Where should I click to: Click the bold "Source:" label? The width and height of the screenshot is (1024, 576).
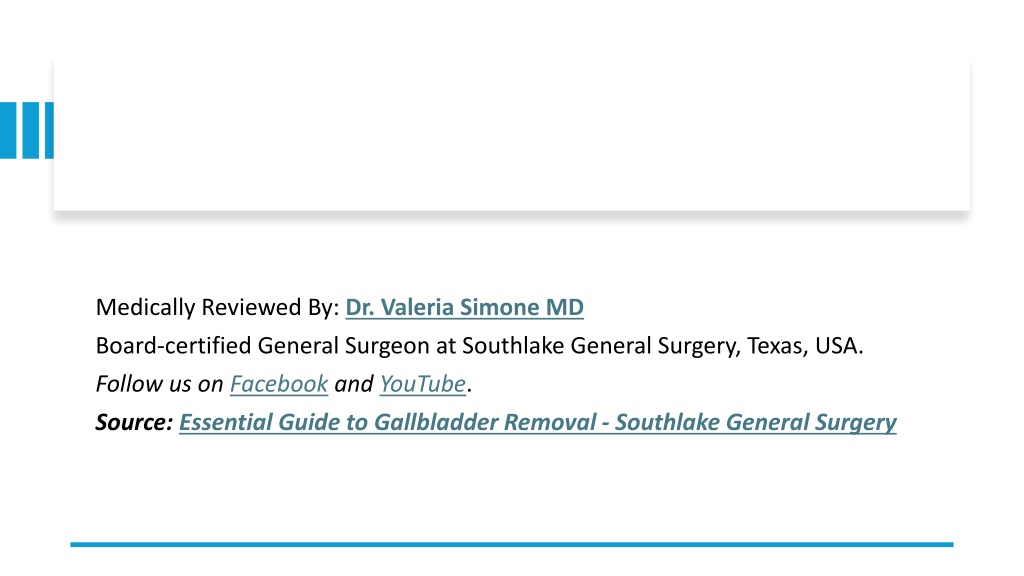tap(134, 423)
